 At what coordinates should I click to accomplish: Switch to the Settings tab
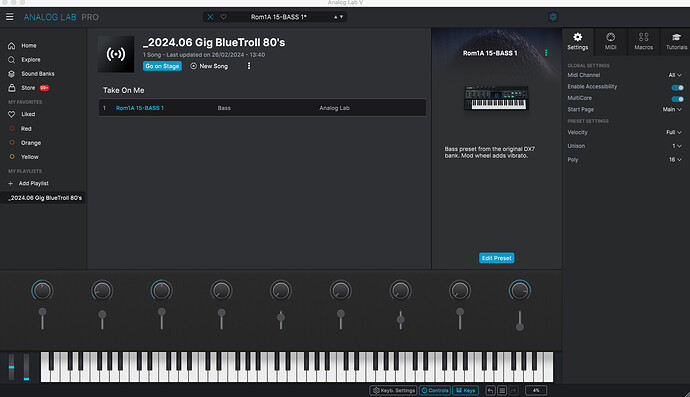(x=577, y=41)
